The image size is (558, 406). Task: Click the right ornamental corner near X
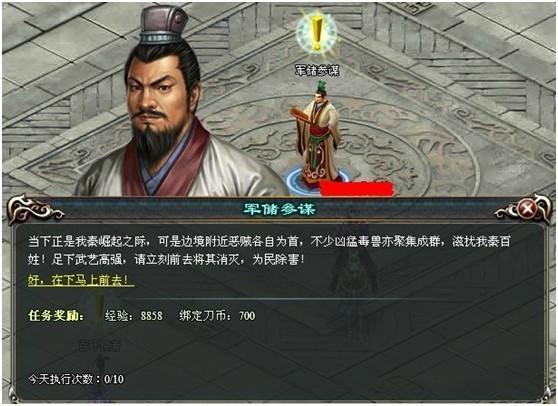click(x=523, y=209)
